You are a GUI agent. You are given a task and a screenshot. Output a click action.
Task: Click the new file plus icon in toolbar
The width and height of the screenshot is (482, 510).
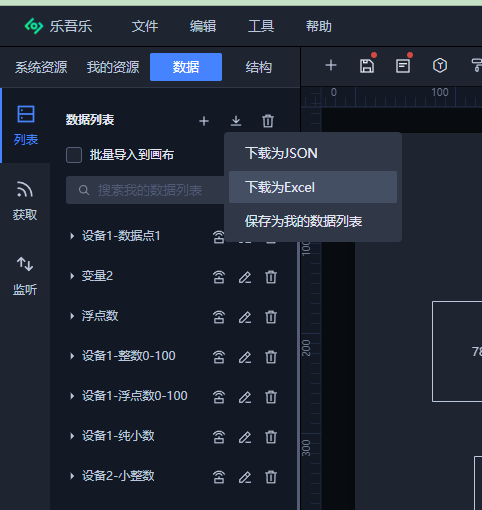point(331,65)
